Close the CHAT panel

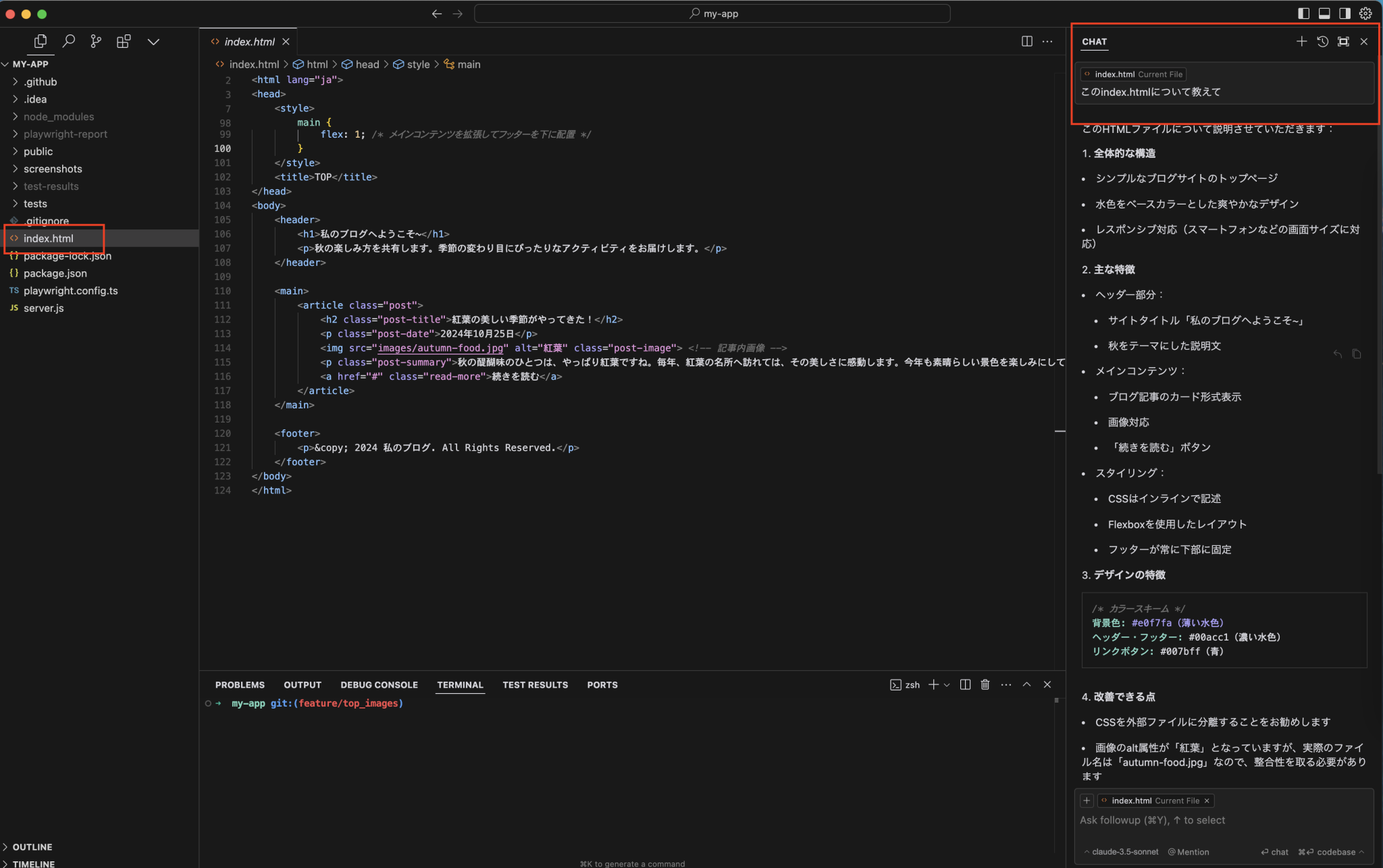1364,41
